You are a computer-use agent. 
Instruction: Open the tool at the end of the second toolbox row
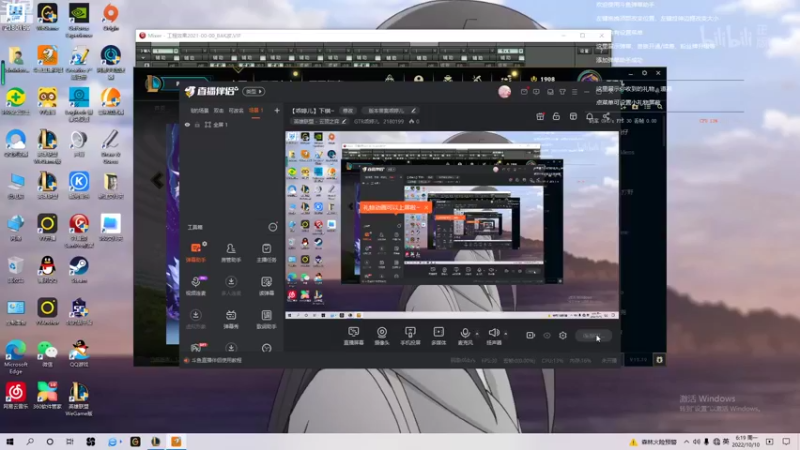click(266, 286)
